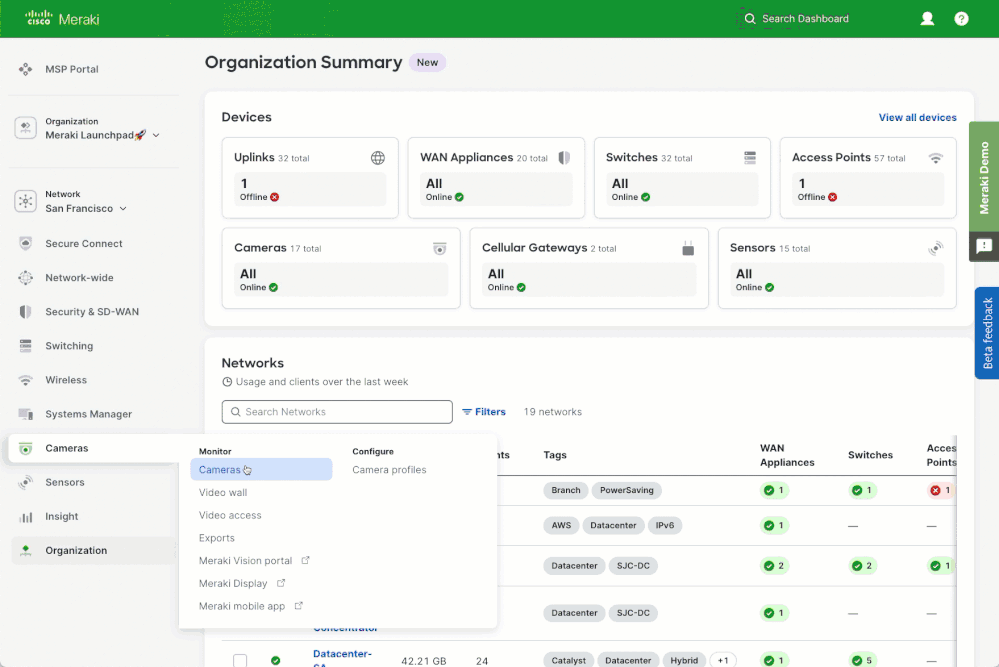The height and width of the screenshot is (667, 999).
Task: Click the AWS tag pill
Action: [x=561, y=526]
